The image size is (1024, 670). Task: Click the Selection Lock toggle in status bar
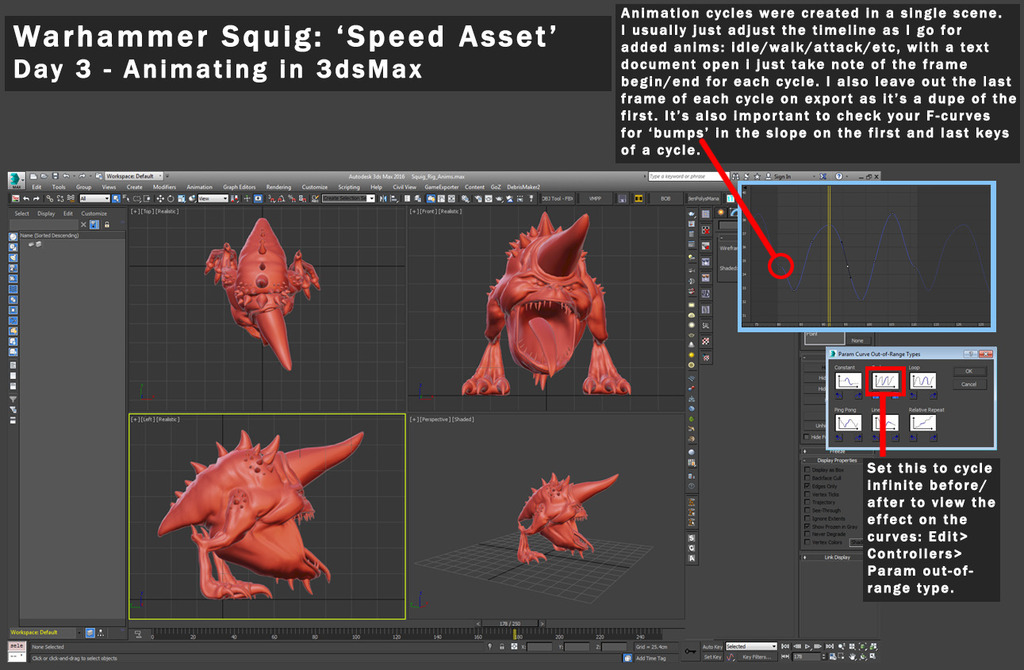502,646
